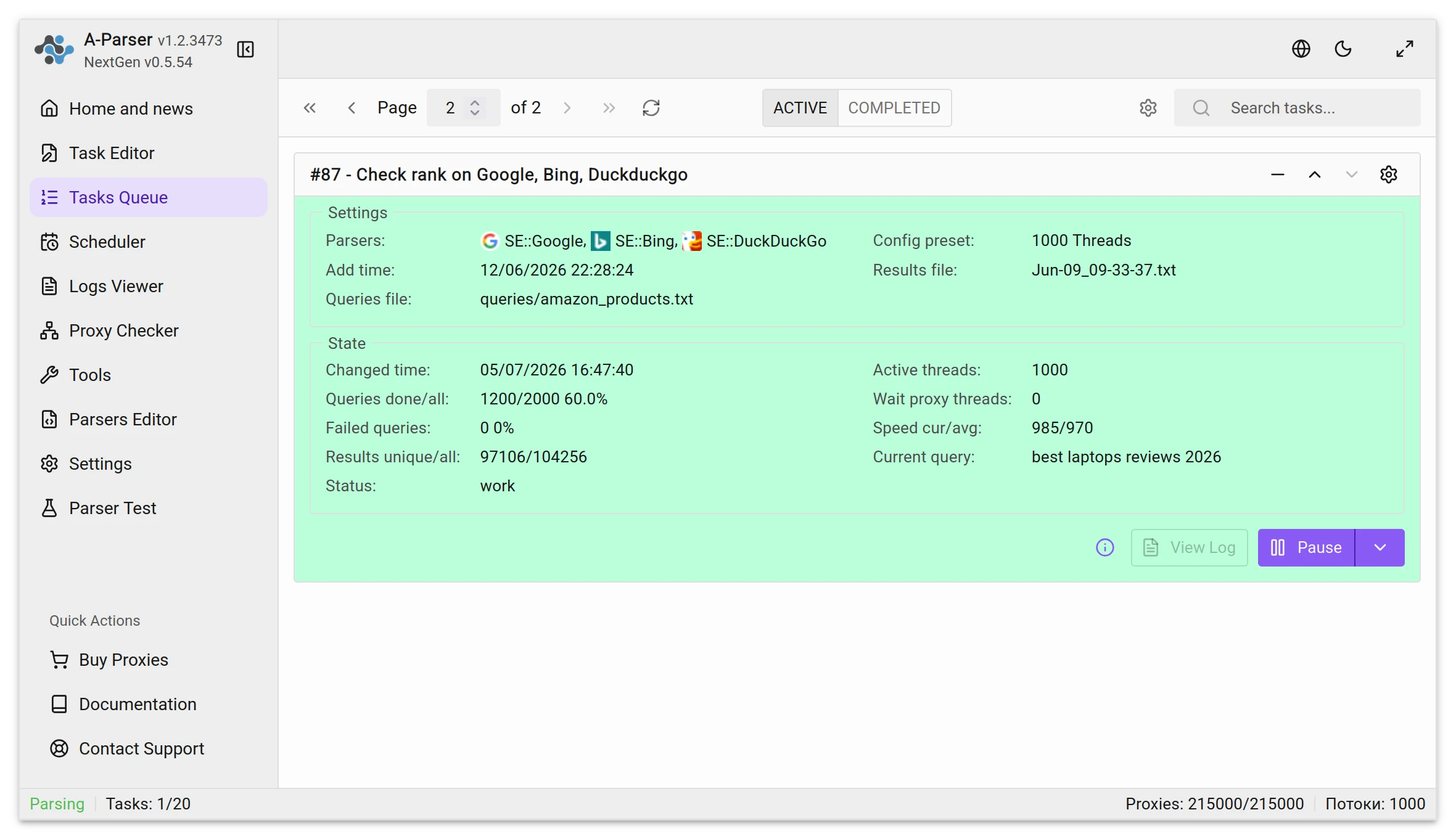1456x839 pixels.
Task: Click Results unique/all value 97106/104256
Action: (533, 457)
